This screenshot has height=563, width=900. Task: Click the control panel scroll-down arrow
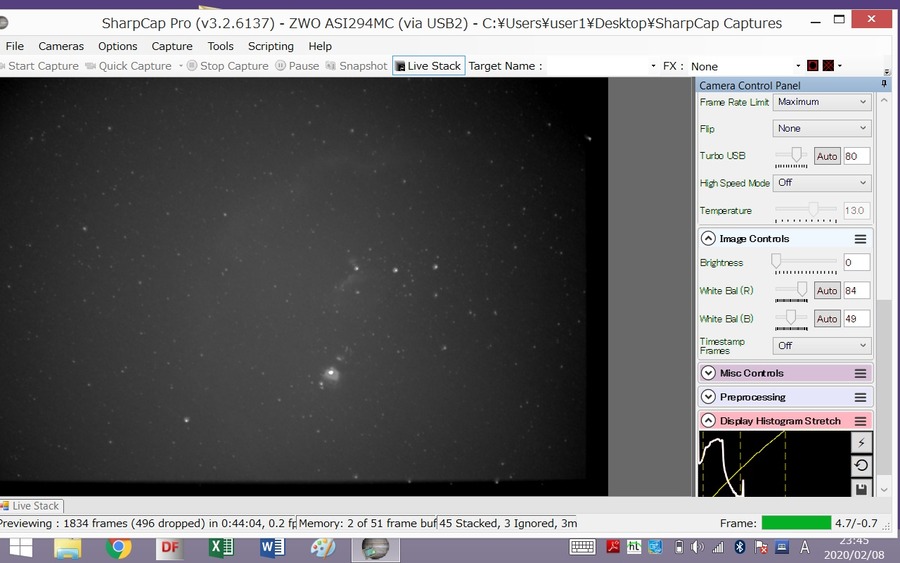point(885,490)
